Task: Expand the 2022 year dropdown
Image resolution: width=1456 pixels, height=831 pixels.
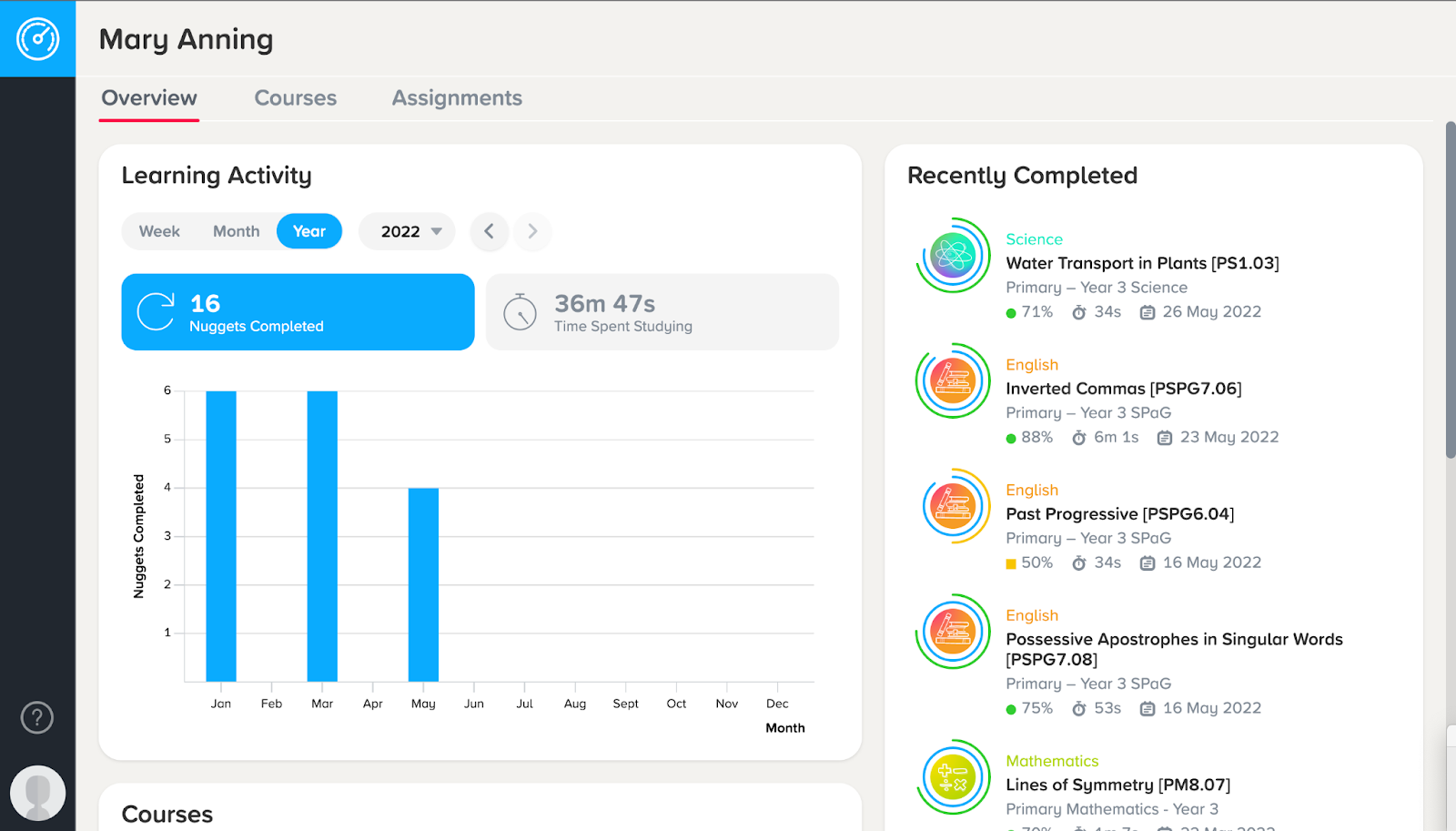Action: [407, 231]
